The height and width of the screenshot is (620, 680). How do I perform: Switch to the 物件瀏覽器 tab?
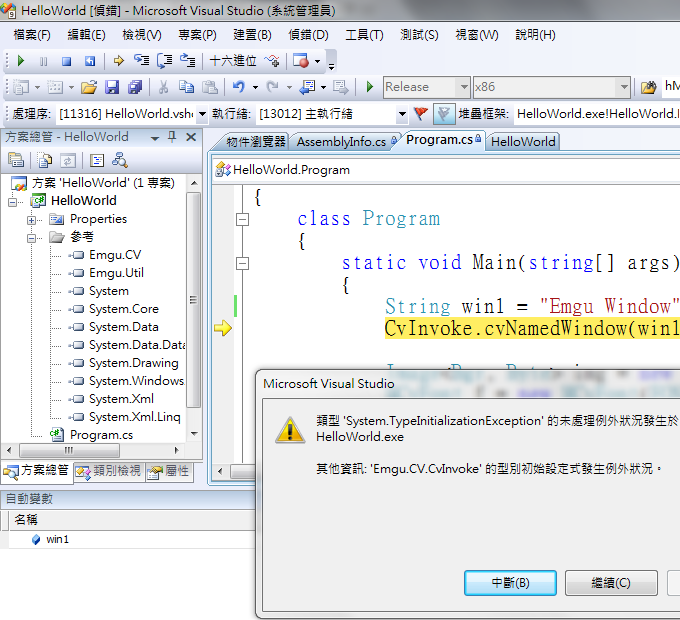click(x=255, y=142)
